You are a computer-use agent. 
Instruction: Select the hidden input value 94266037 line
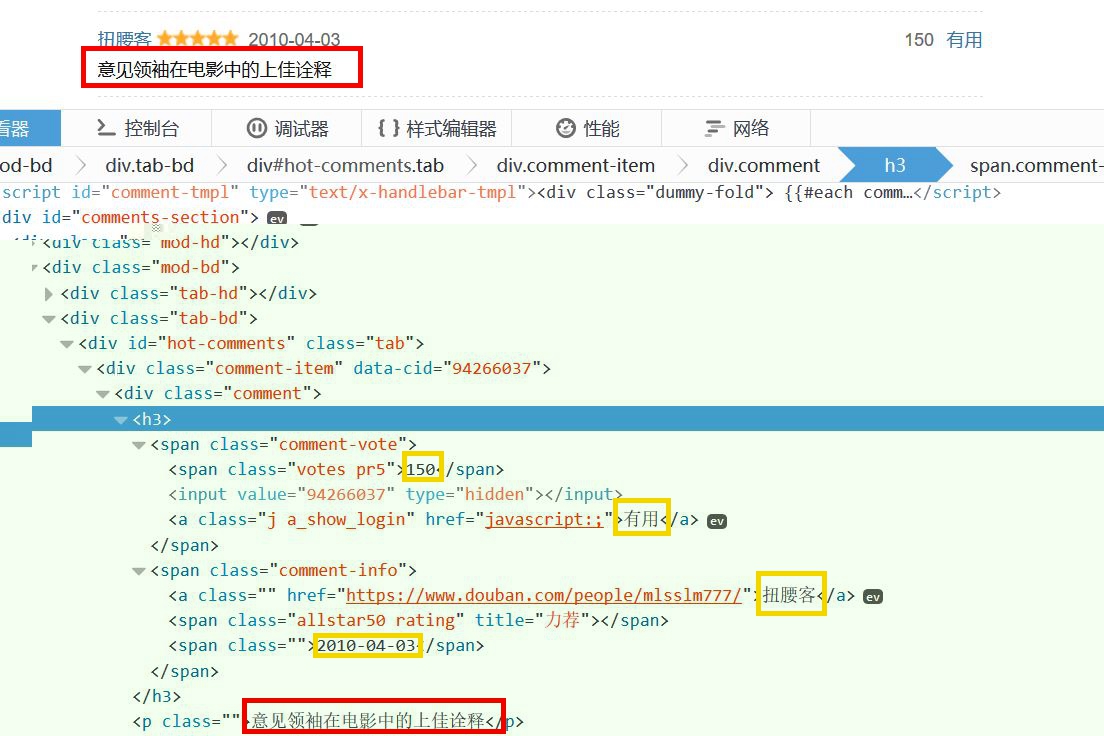(395, 495)
